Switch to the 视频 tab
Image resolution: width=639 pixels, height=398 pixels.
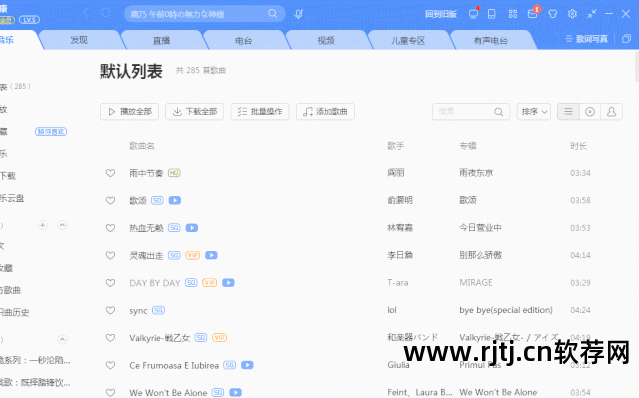[326, 40]
